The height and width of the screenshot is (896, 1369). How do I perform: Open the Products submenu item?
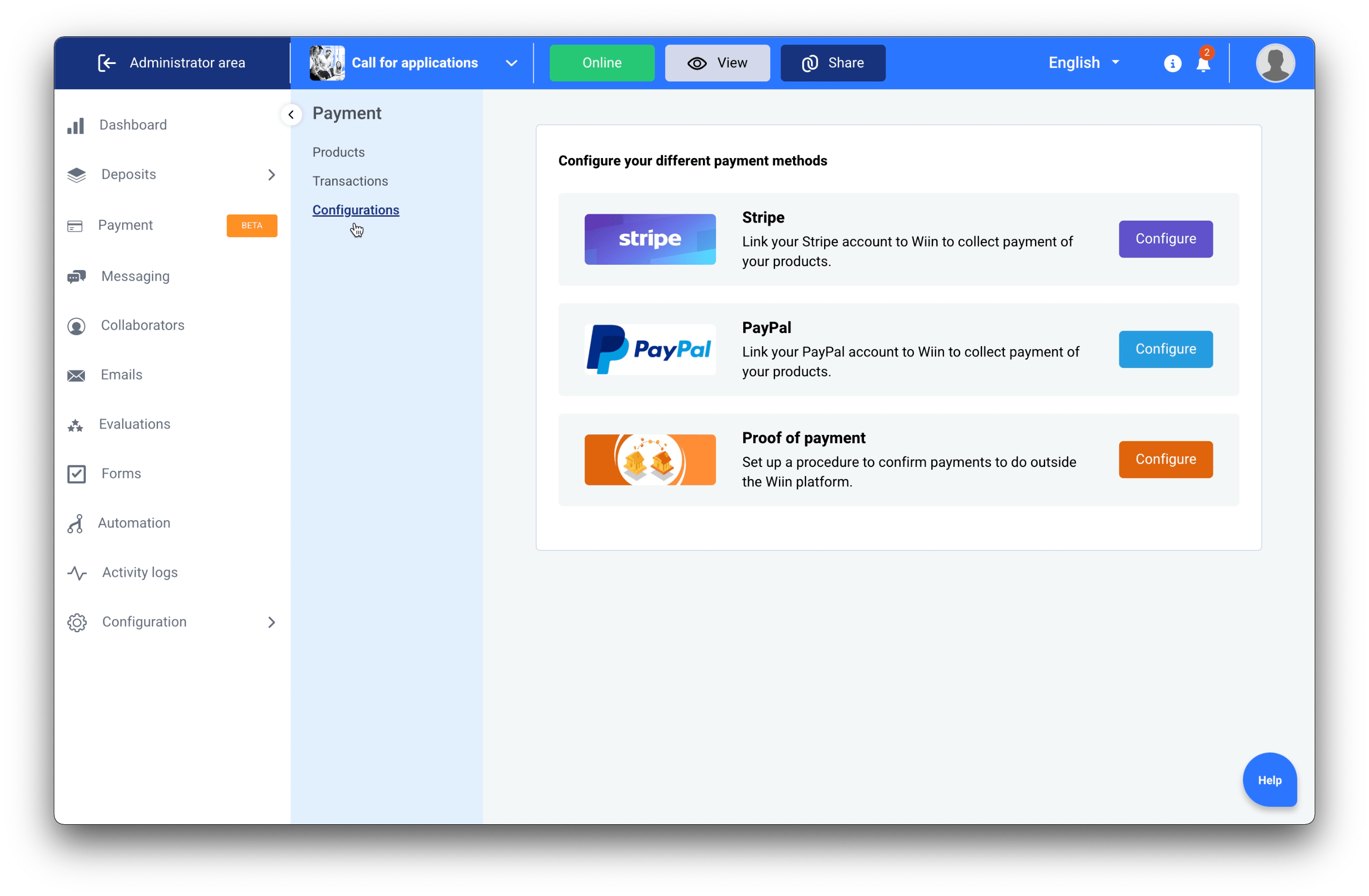(338, 152)
